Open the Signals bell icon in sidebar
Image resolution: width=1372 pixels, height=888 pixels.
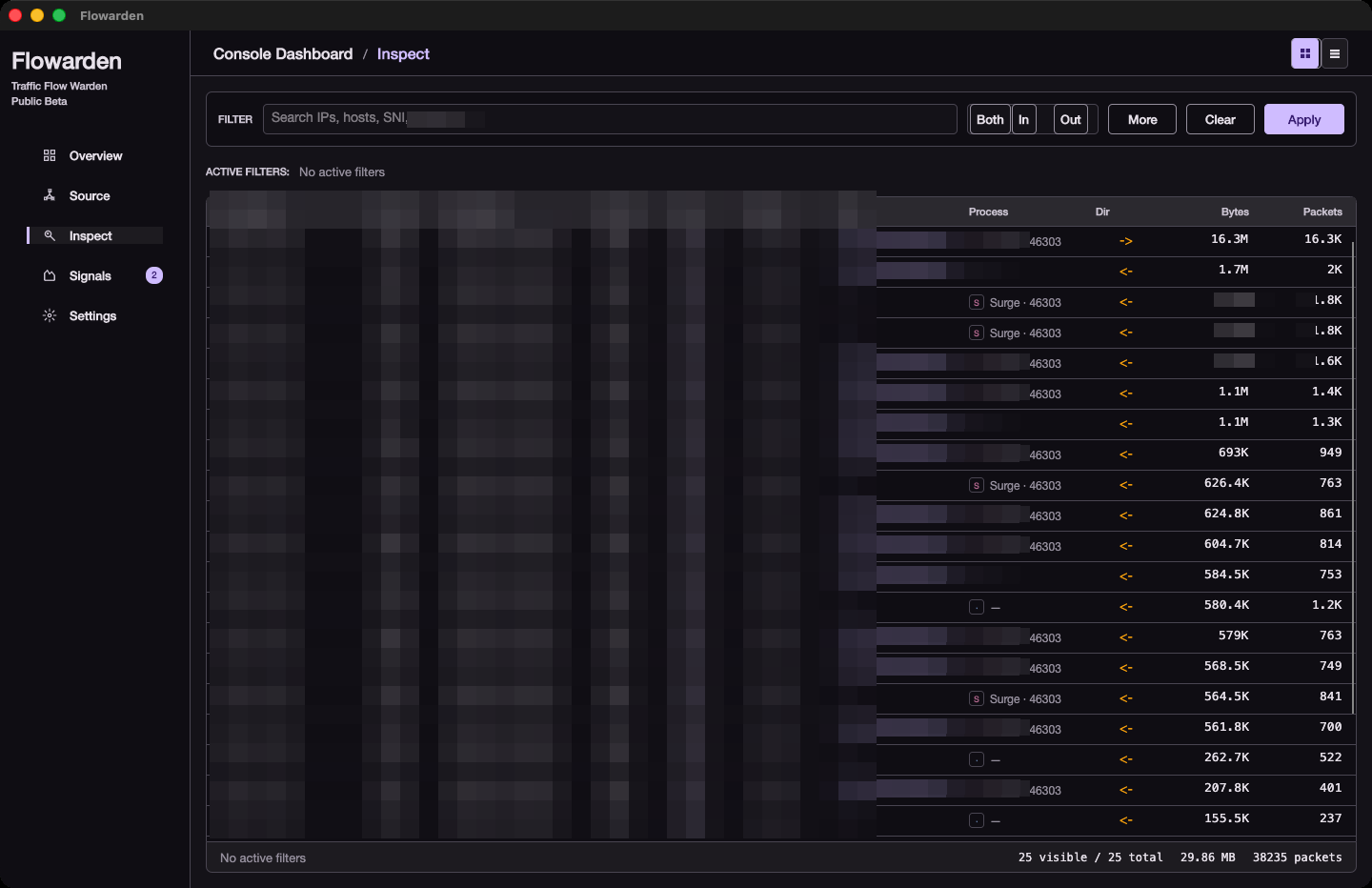point(50,275)
